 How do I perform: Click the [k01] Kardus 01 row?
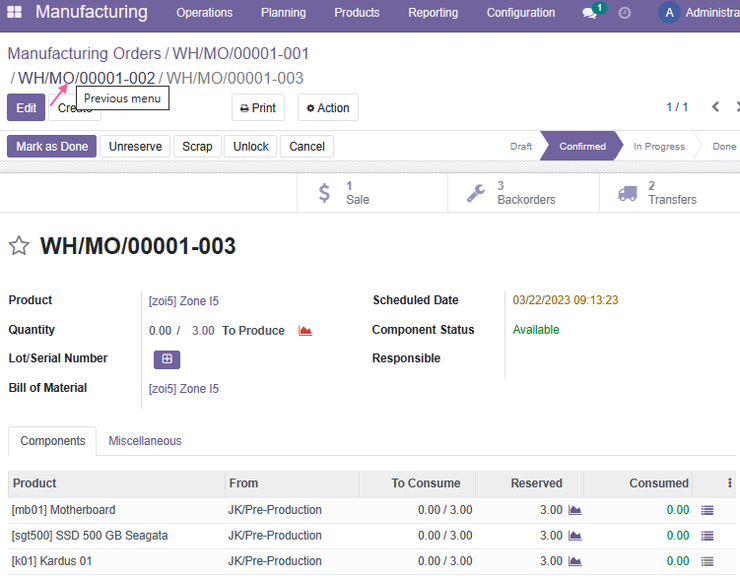click(x=372, y=561)
